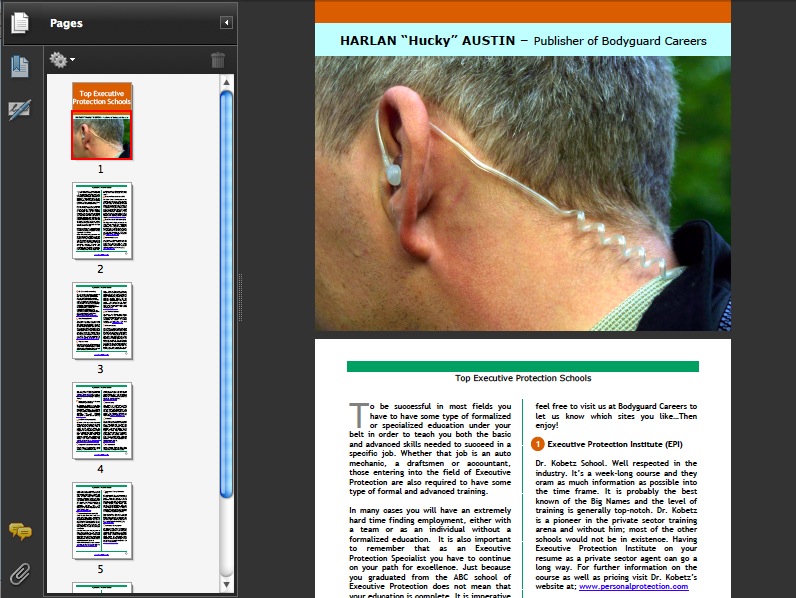Open the Attachments paperclip panel
The image size is (796, 598).
point(20,574)
